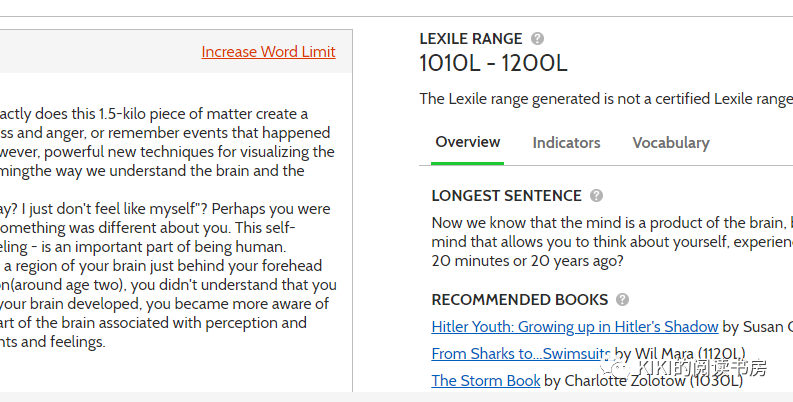This screenshot has width=793, height=402.
Task: Select the Vocabulary tab
Action: pos(671,143)
